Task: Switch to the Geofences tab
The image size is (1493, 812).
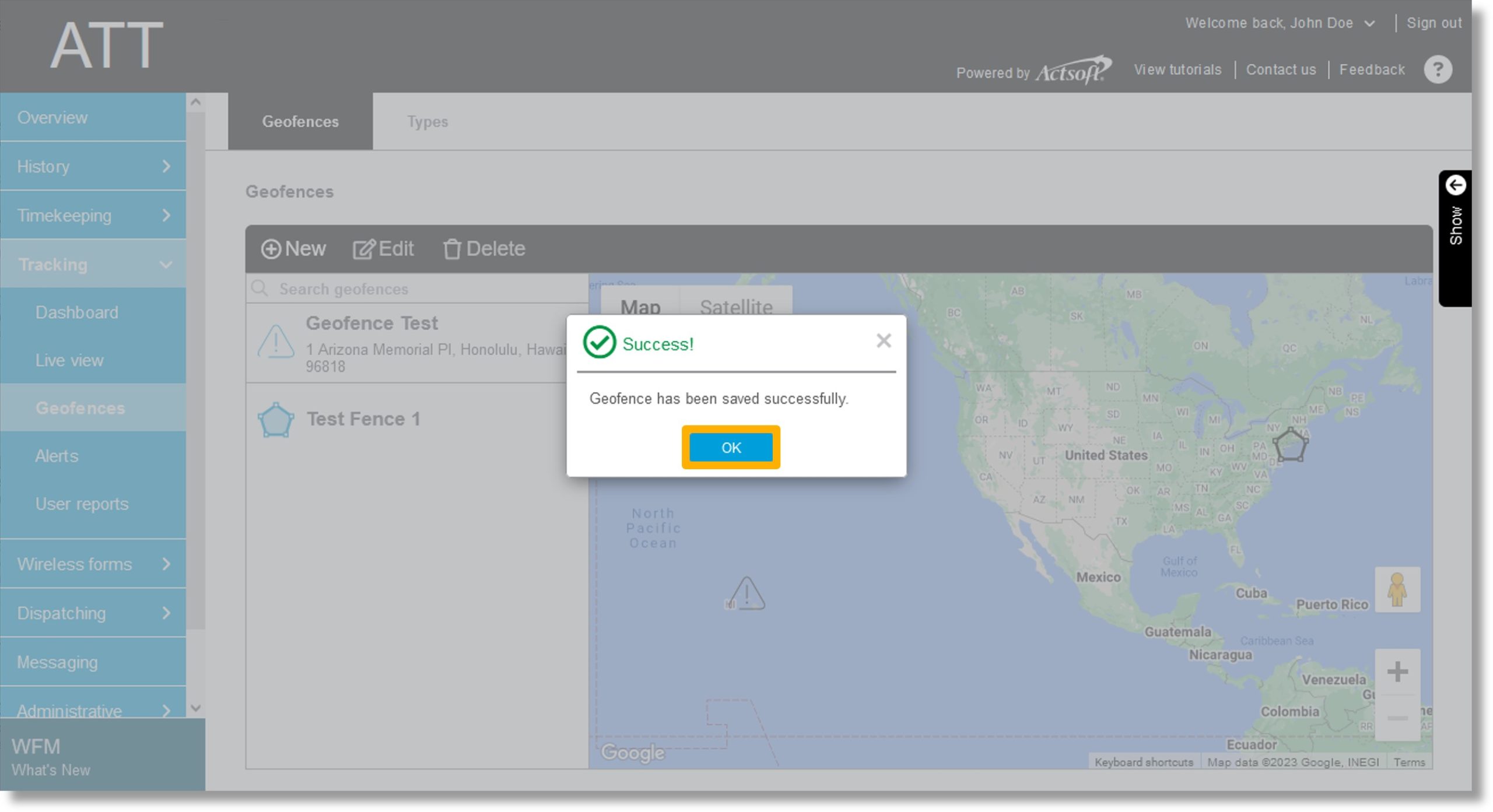Action: [x=300, y=121]
